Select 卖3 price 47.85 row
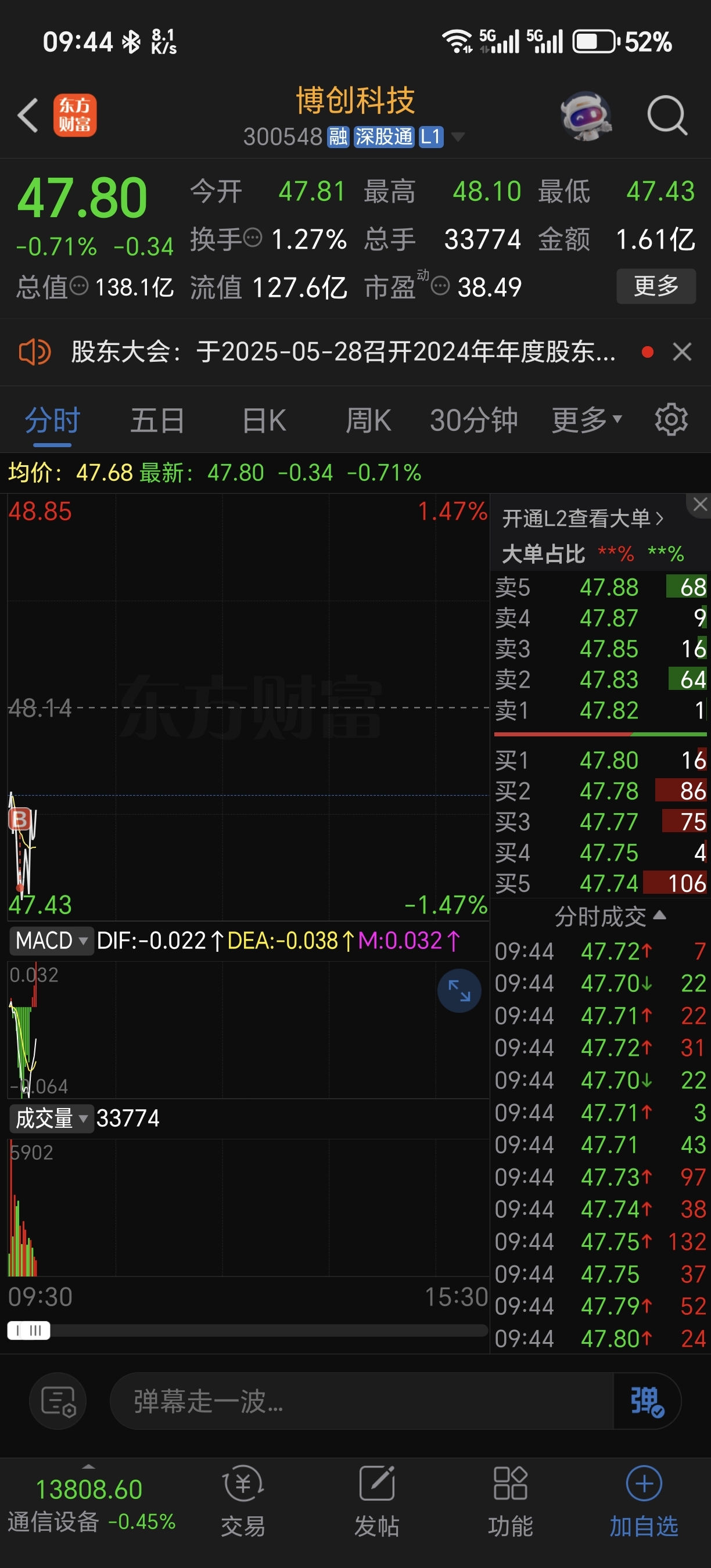 (600, 649)
